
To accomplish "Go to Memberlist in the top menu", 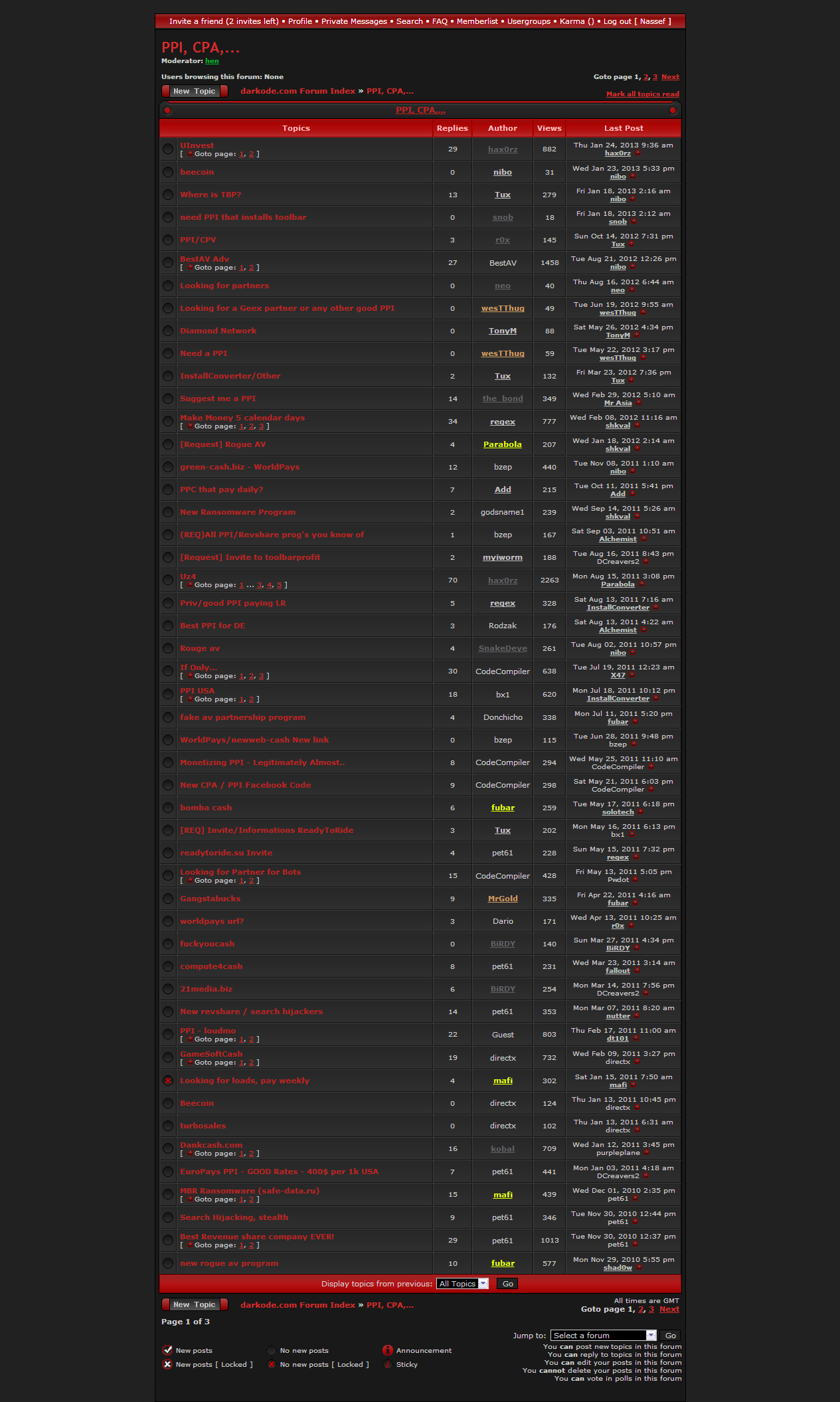I will (477, 21).
